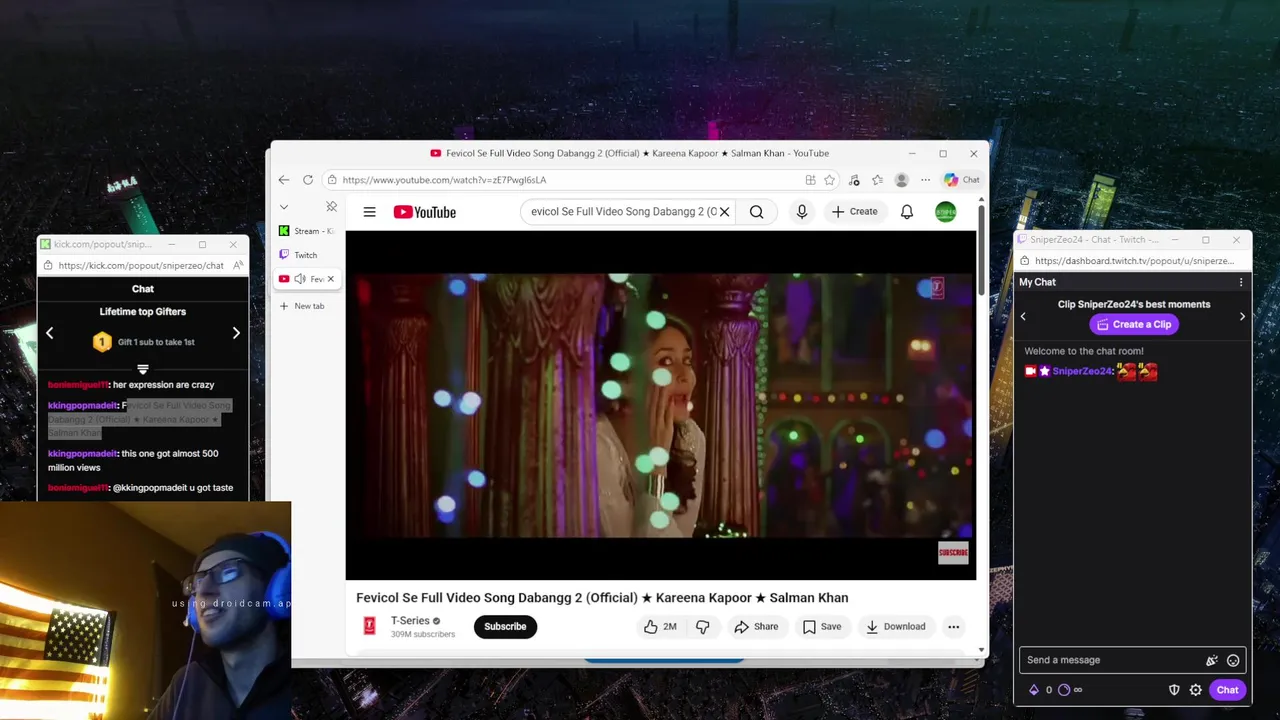The height and width of the screenshot is (720, 1280).
Task: Download the Fevicol Se video
Action: coord(896,627)
